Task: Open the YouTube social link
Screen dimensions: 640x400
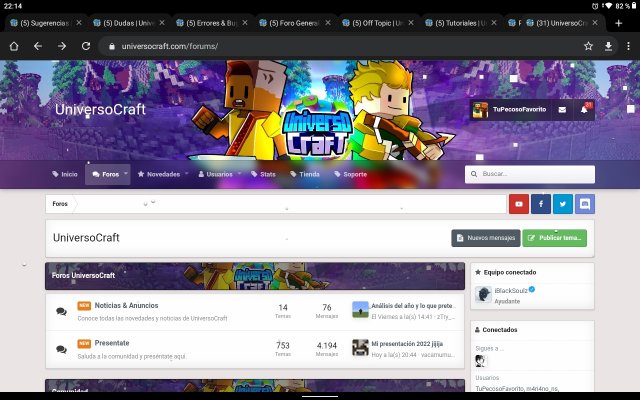Action: 518,204
